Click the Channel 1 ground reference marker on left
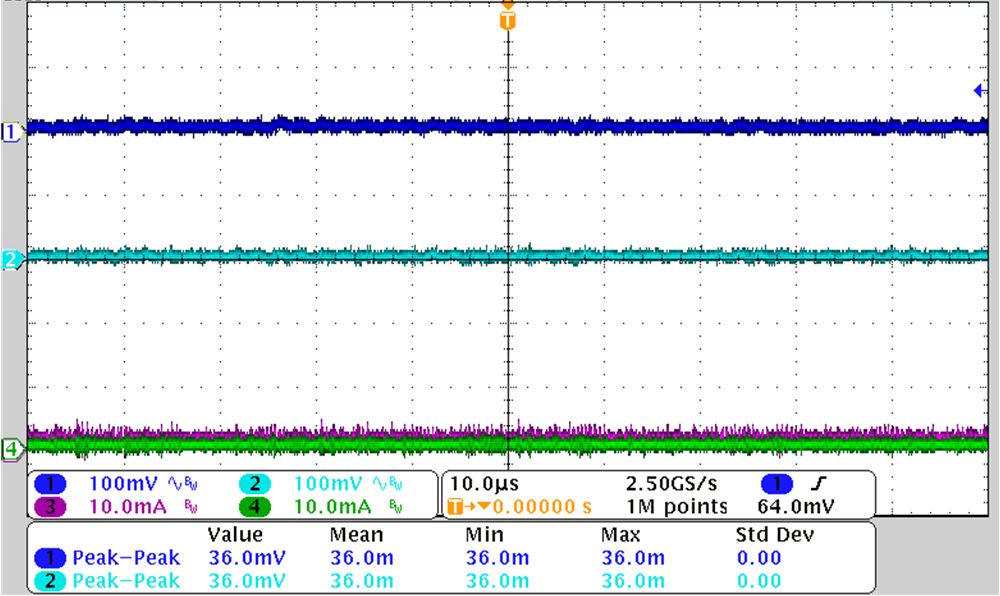Viewport: 1000px width, 596px height. [x=10, y=129]
